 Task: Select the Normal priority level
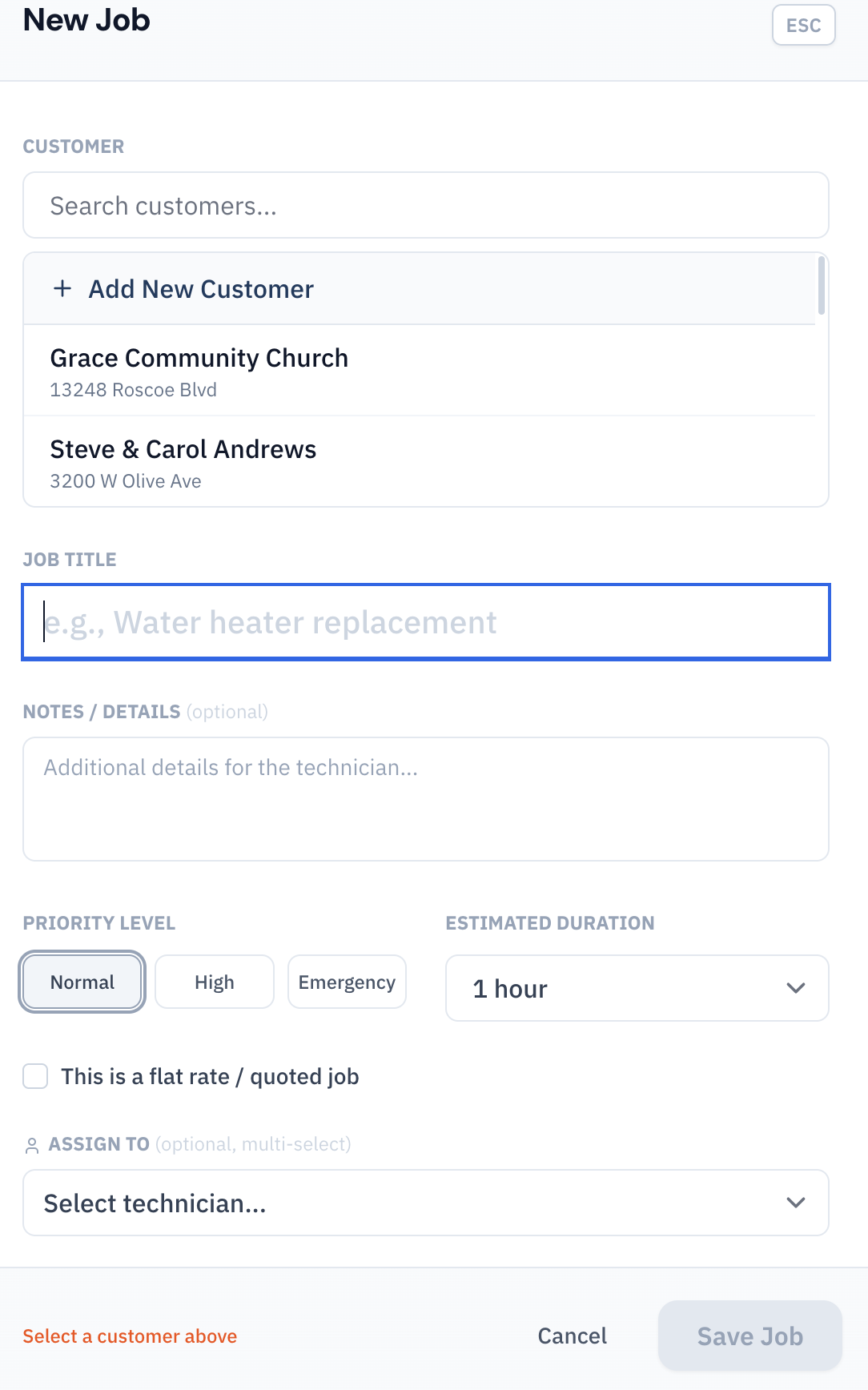tap(81, 981)
